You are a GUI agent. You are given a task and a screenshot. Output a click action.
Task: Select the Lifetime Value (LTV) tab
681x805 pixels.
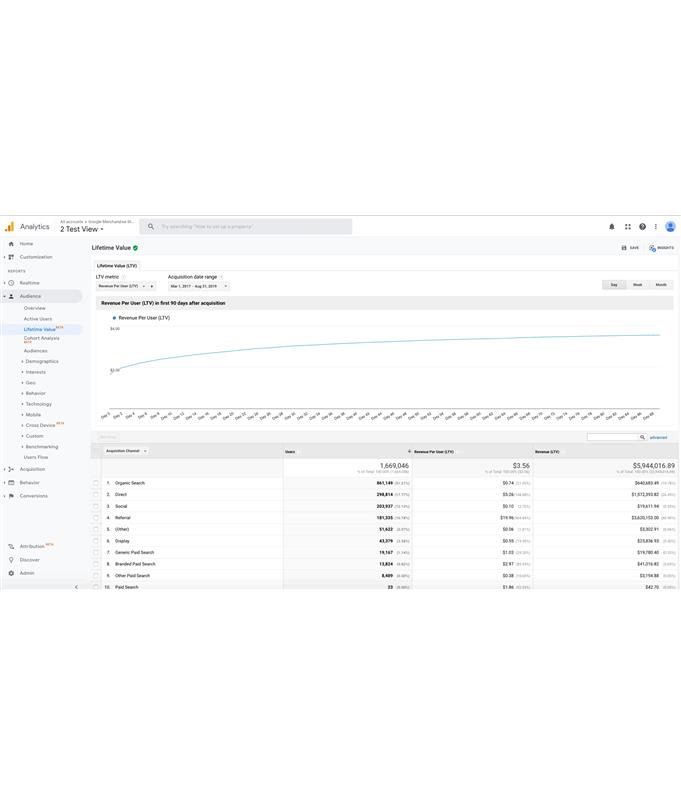116,266
